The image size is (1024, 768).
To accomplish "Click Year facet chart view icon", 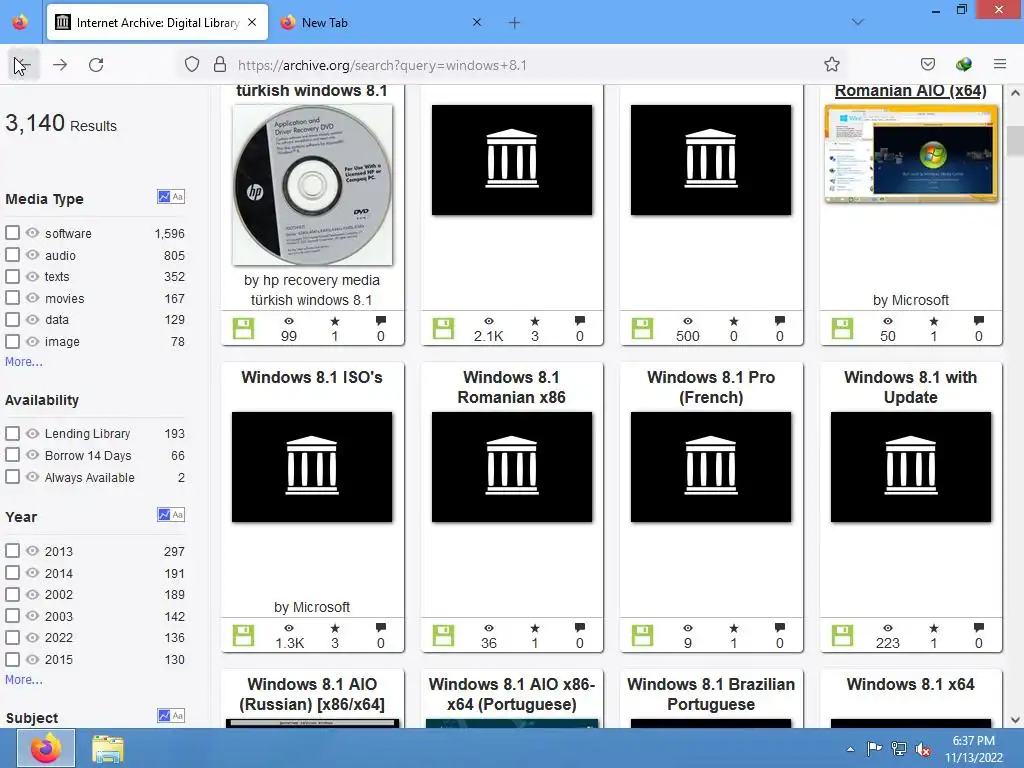I will click(x=164, y=515).
